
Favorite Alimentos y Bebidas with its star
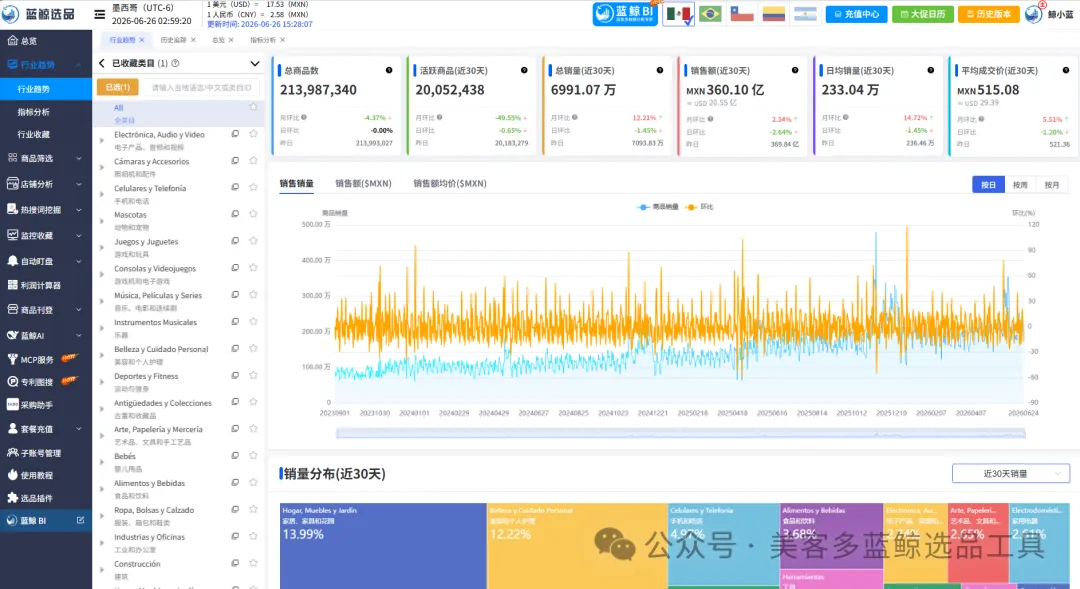(x=253, y=483)
